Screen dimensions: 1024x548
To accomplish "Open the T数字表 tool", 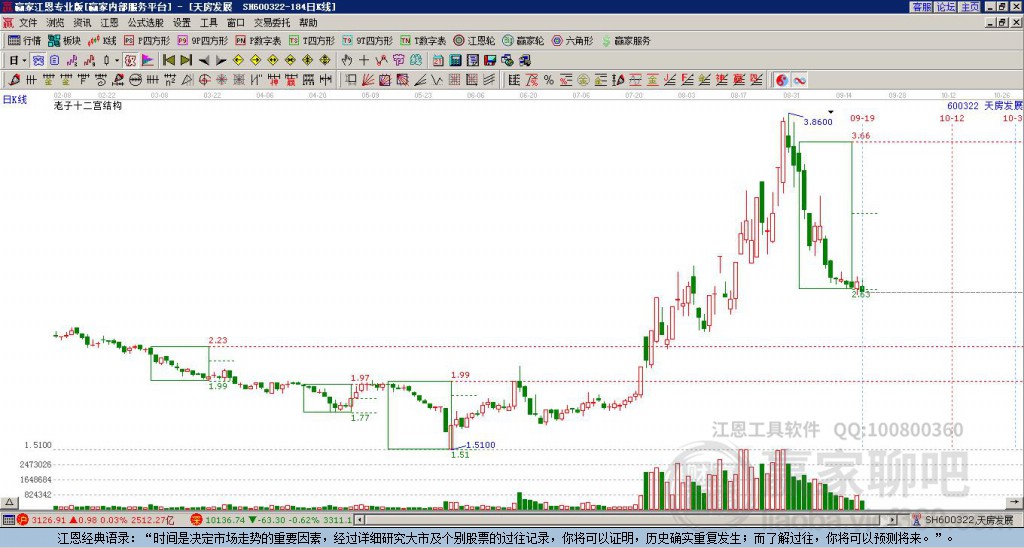I will click(423, 40).
